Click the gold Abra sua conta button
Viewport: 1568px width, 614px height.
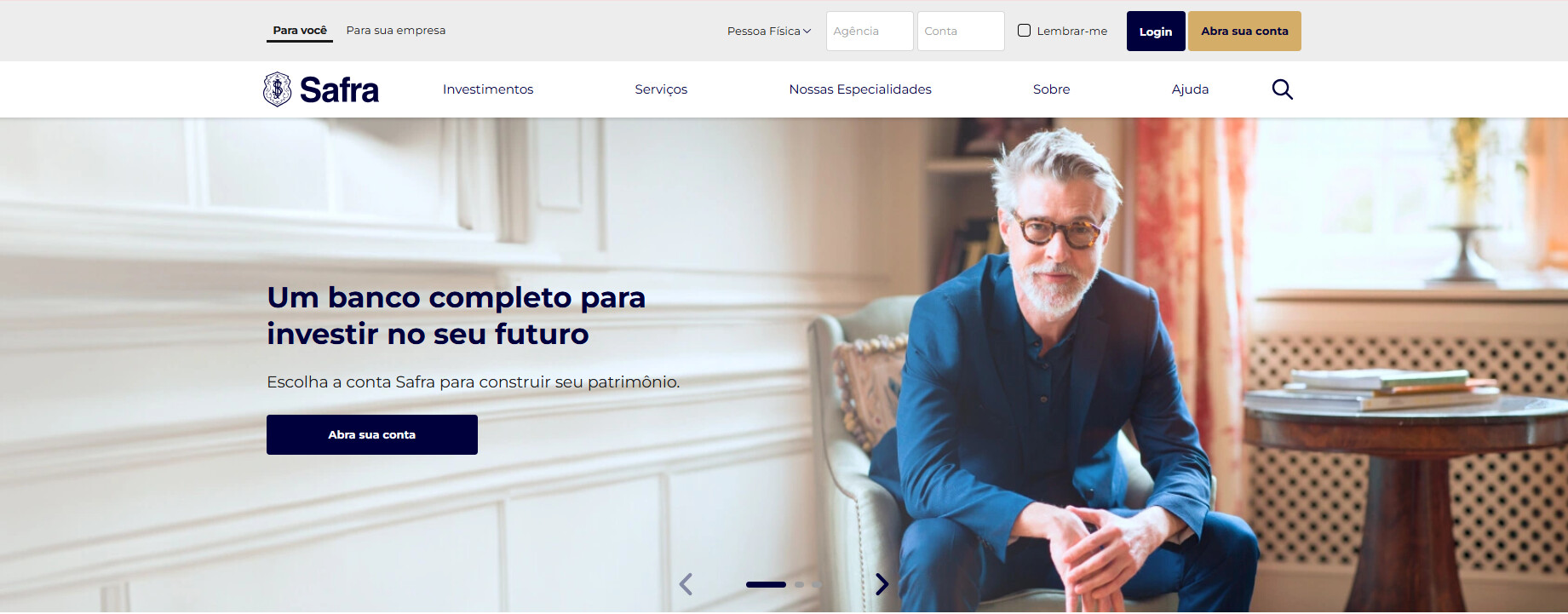point(1244,32)
